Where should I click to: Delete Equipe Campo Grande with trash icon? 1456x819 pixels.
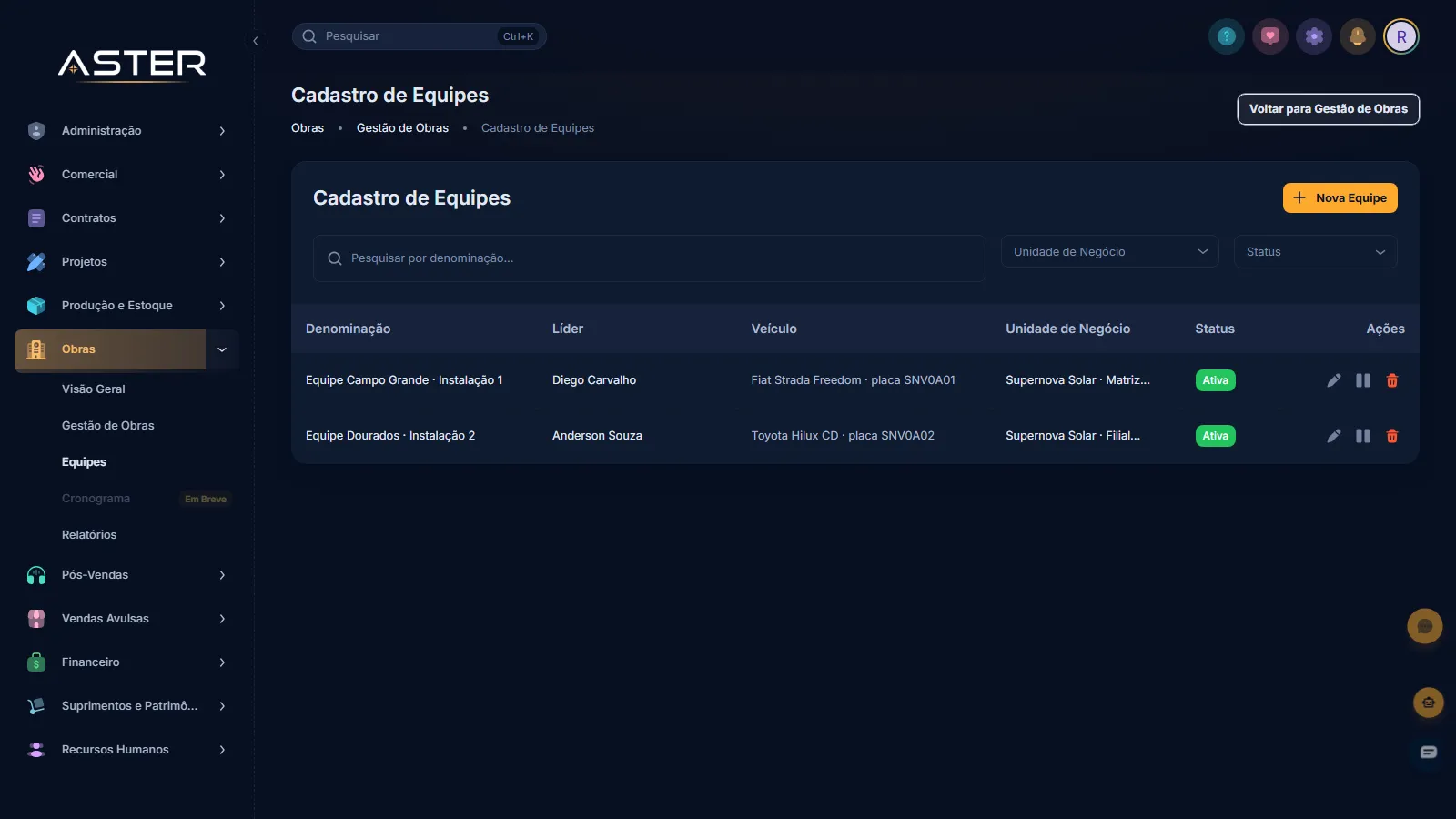(x=1392, y=380)
